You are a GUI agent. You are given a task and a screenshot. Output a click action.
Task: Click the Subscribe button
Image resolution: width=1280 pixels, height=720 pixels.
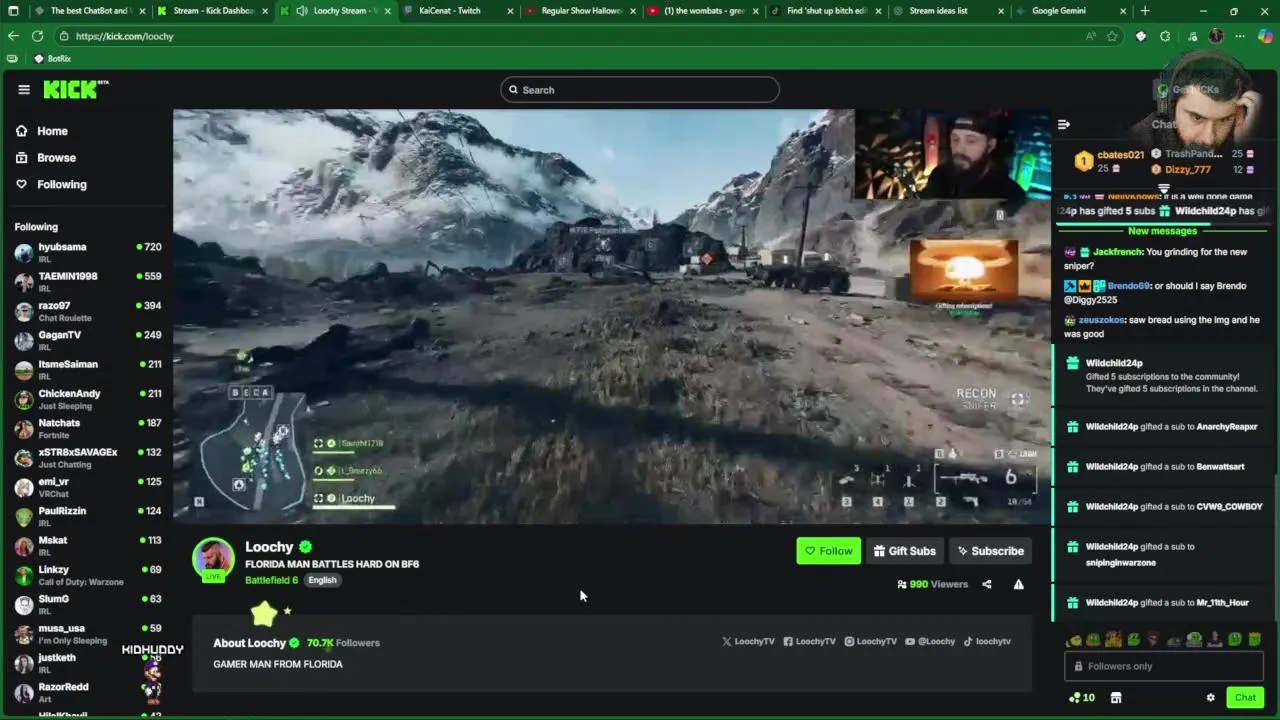(x=990, y=551)
